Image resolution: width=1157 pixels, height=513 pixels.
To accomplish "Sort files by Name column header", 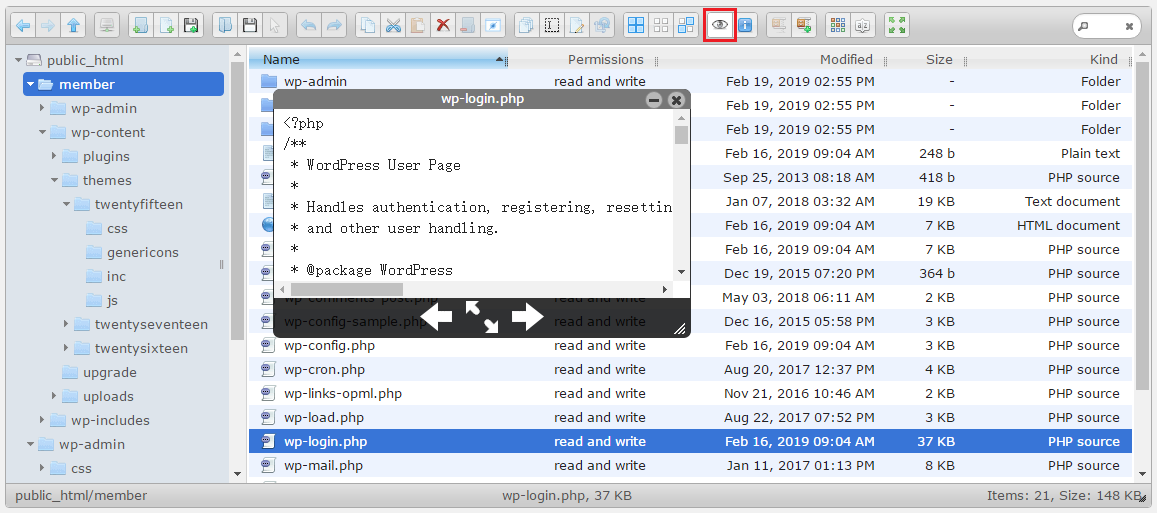I will [378, 60].
